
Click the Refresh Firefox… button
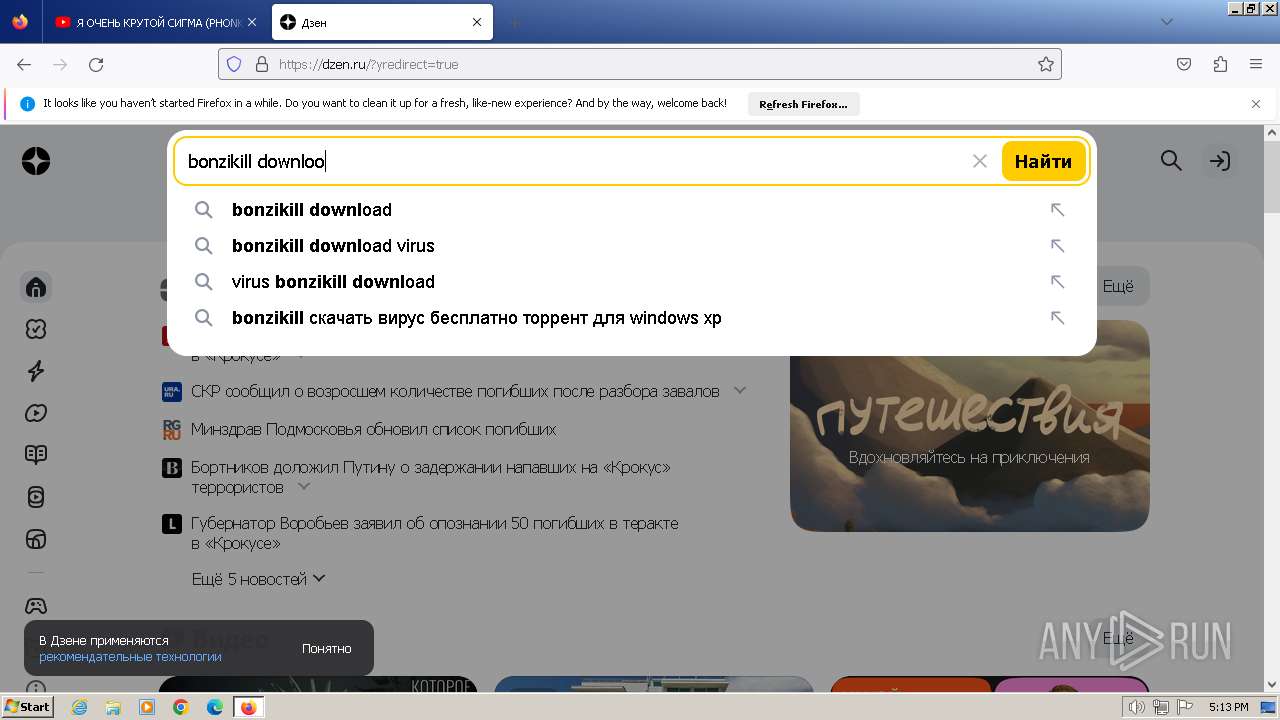coord(803,104)
